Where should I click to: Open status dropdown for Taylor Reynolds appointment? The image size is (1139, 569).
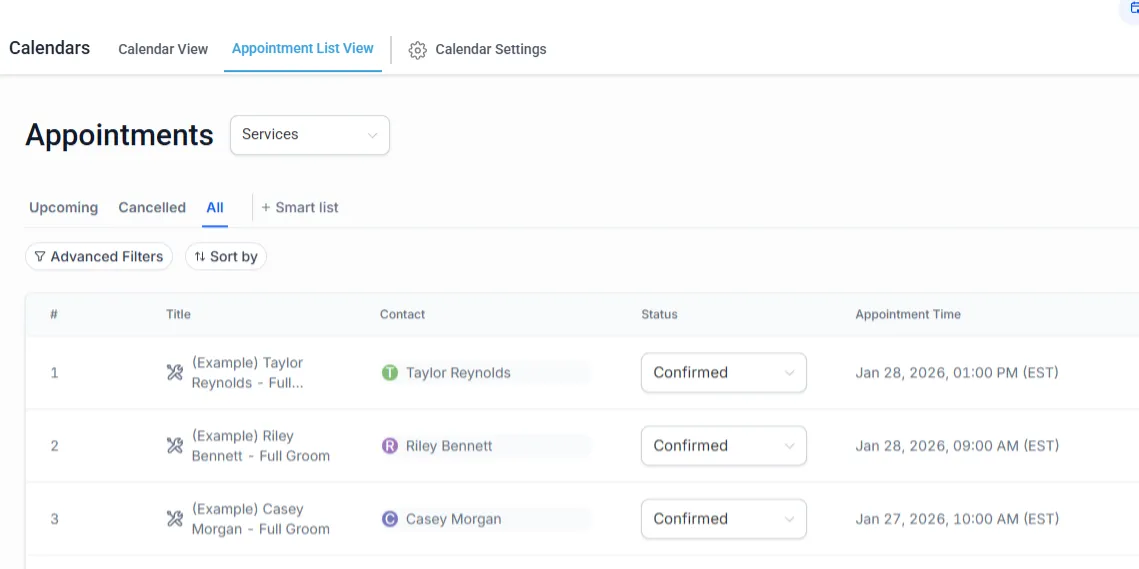pos(723,373)
